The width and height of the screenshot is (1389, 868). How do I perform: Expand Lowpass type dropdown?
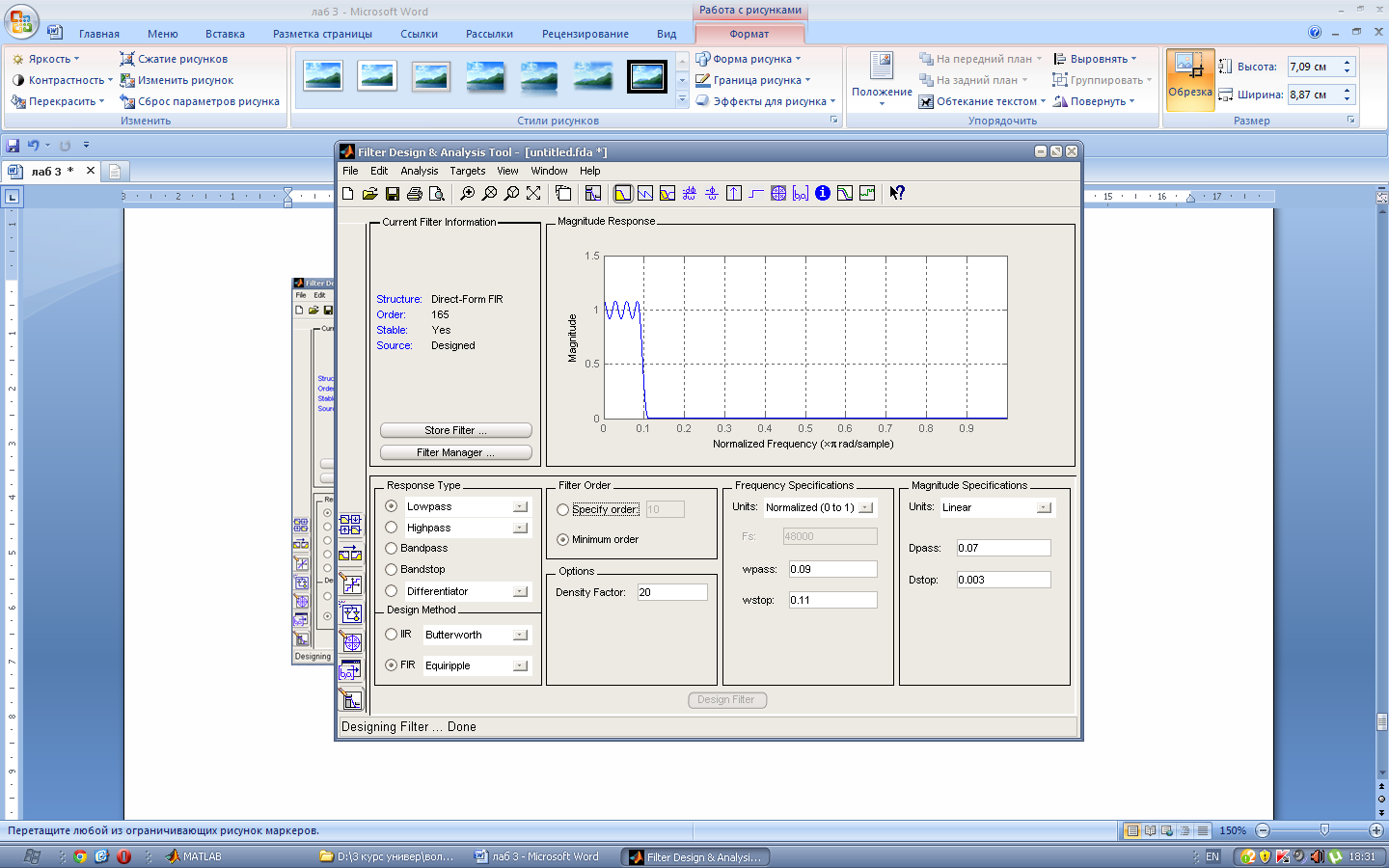(x=521, y=506)
